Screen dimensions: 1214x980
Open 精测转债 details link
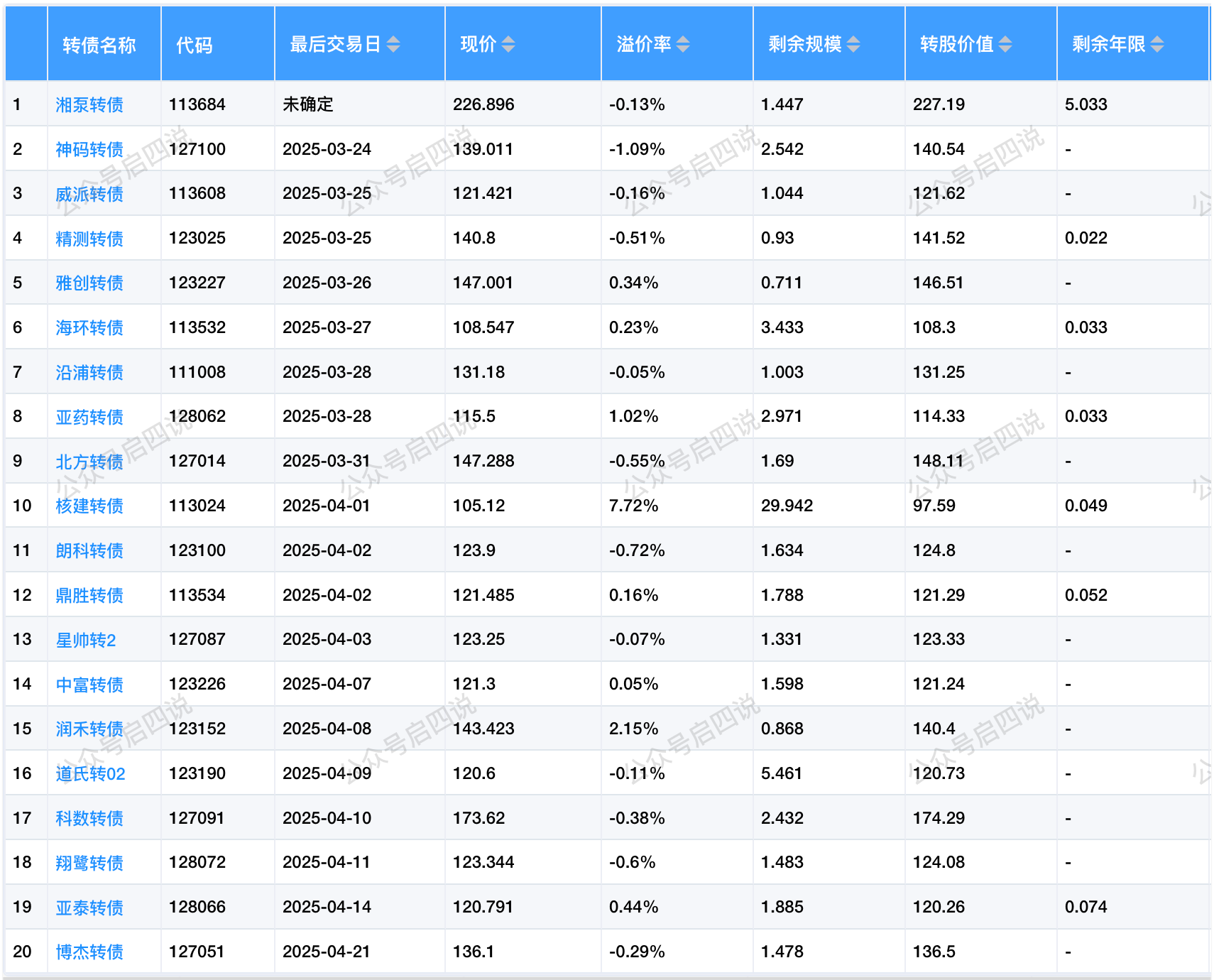coord(89,239)
